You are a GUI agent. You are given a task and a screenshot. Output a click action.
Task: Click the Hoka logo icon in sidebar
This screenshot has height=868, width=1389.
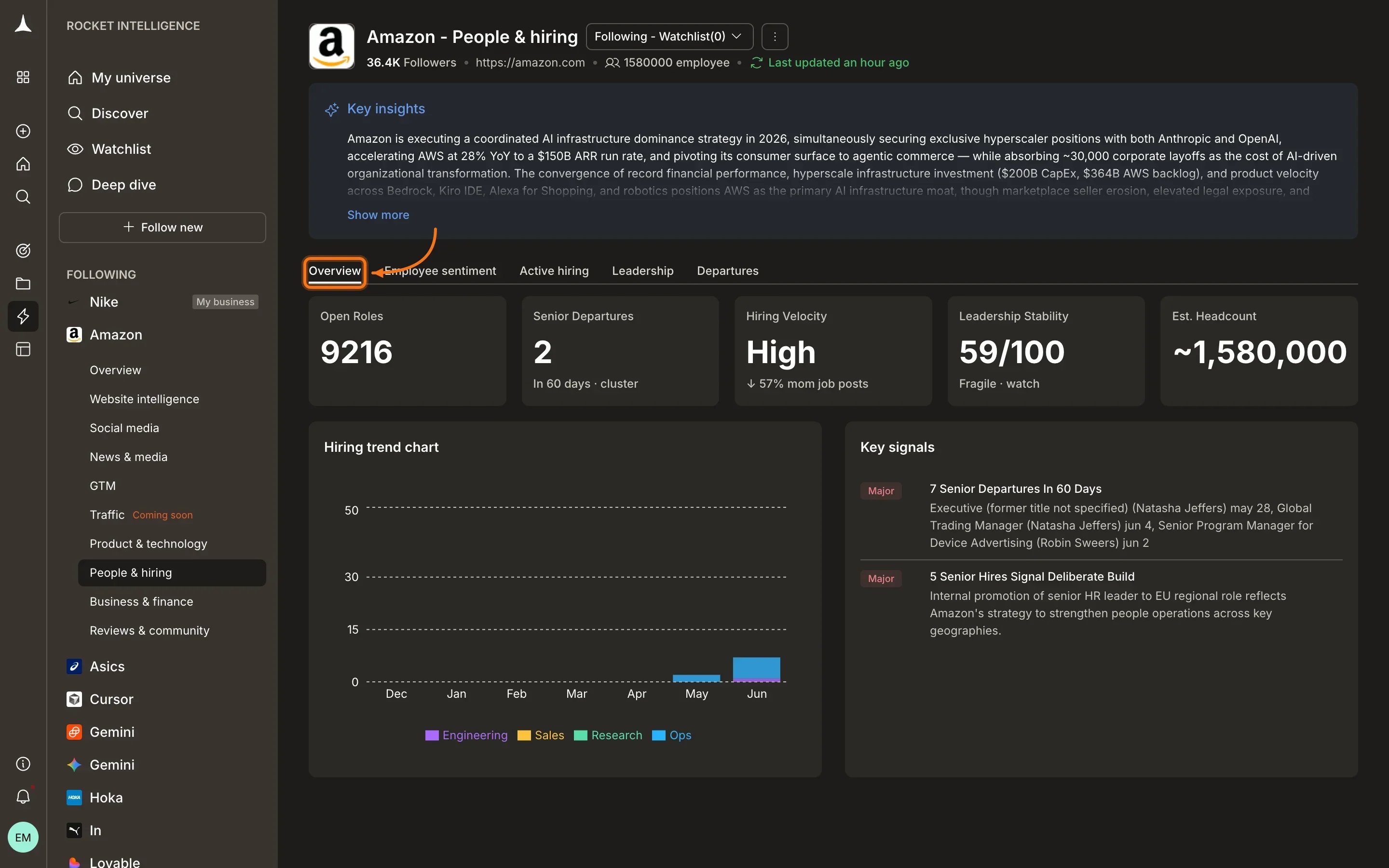(x=74, y=798)
